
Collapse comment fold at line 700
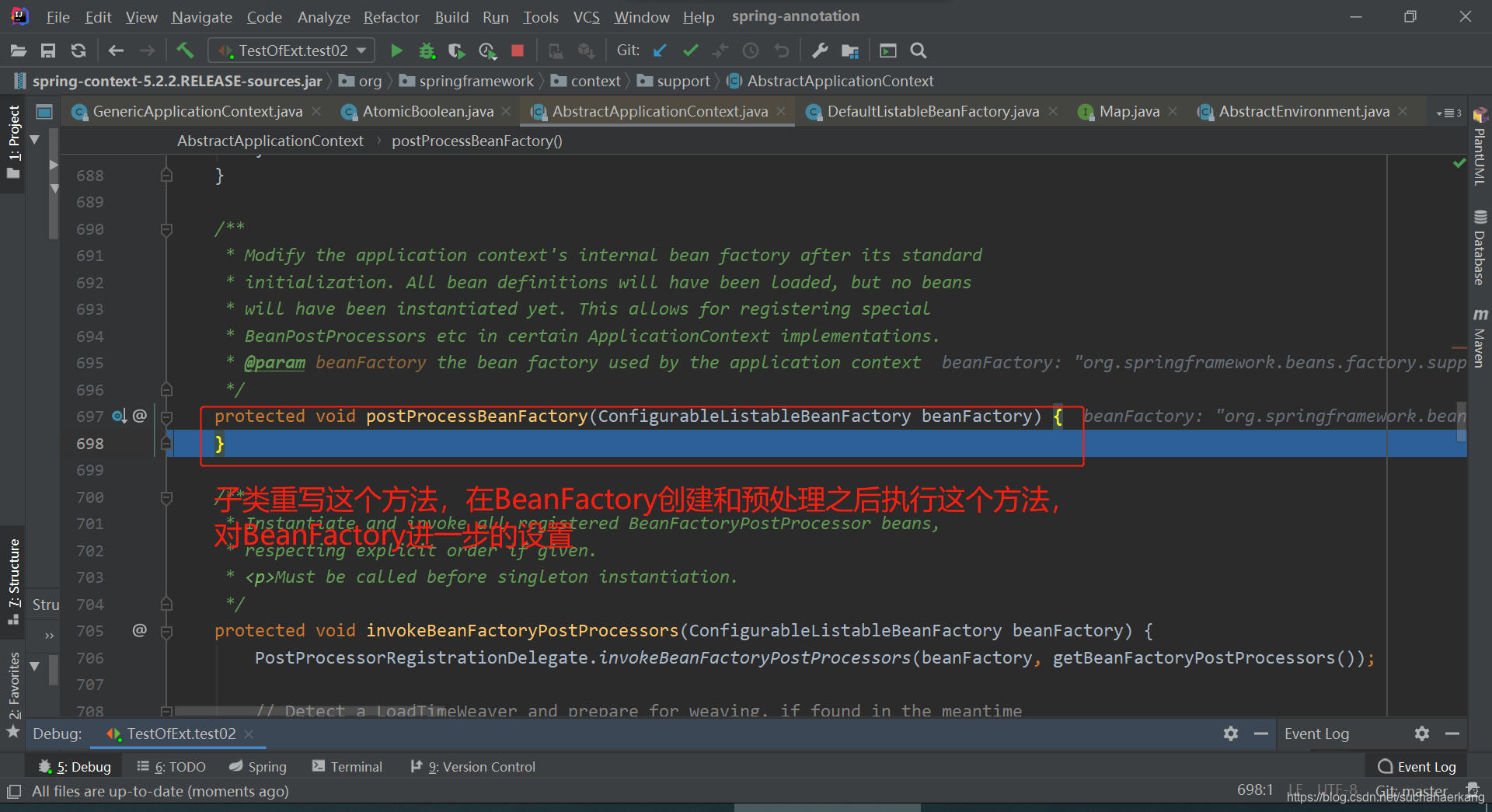point(166,497)
